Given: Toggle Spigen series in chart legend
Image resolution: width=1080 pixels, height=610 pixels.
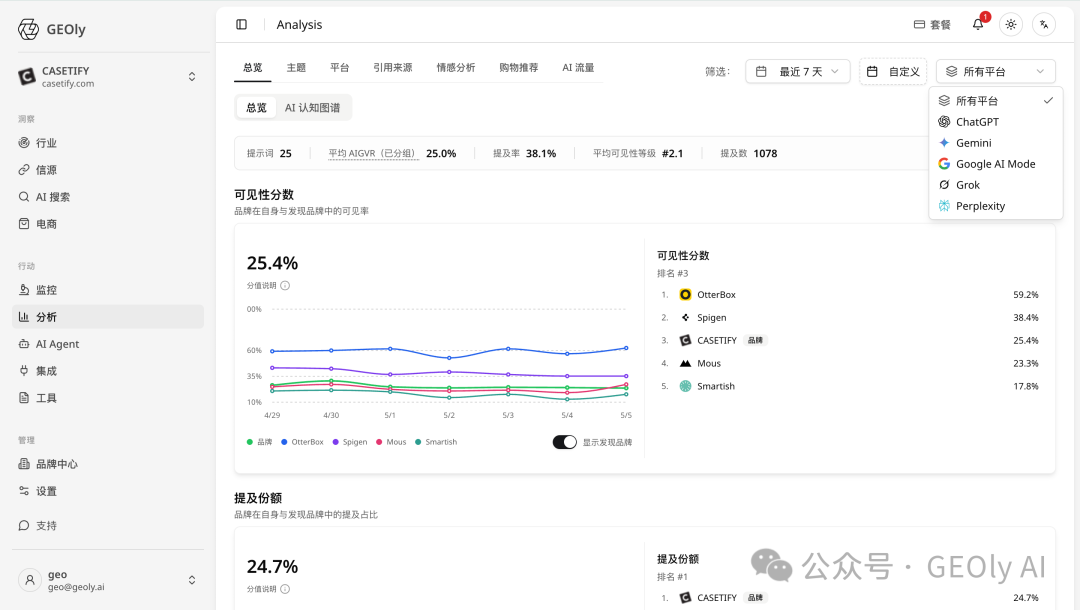Looking at the screenshot, I should (350, 442).
